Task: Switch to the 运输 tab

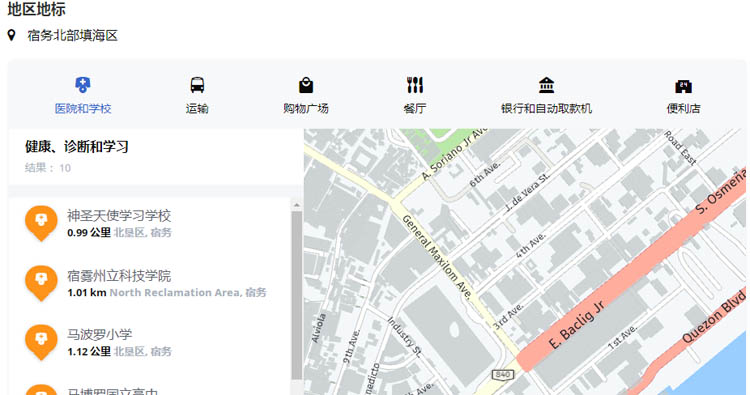Action: click(197, 109)
